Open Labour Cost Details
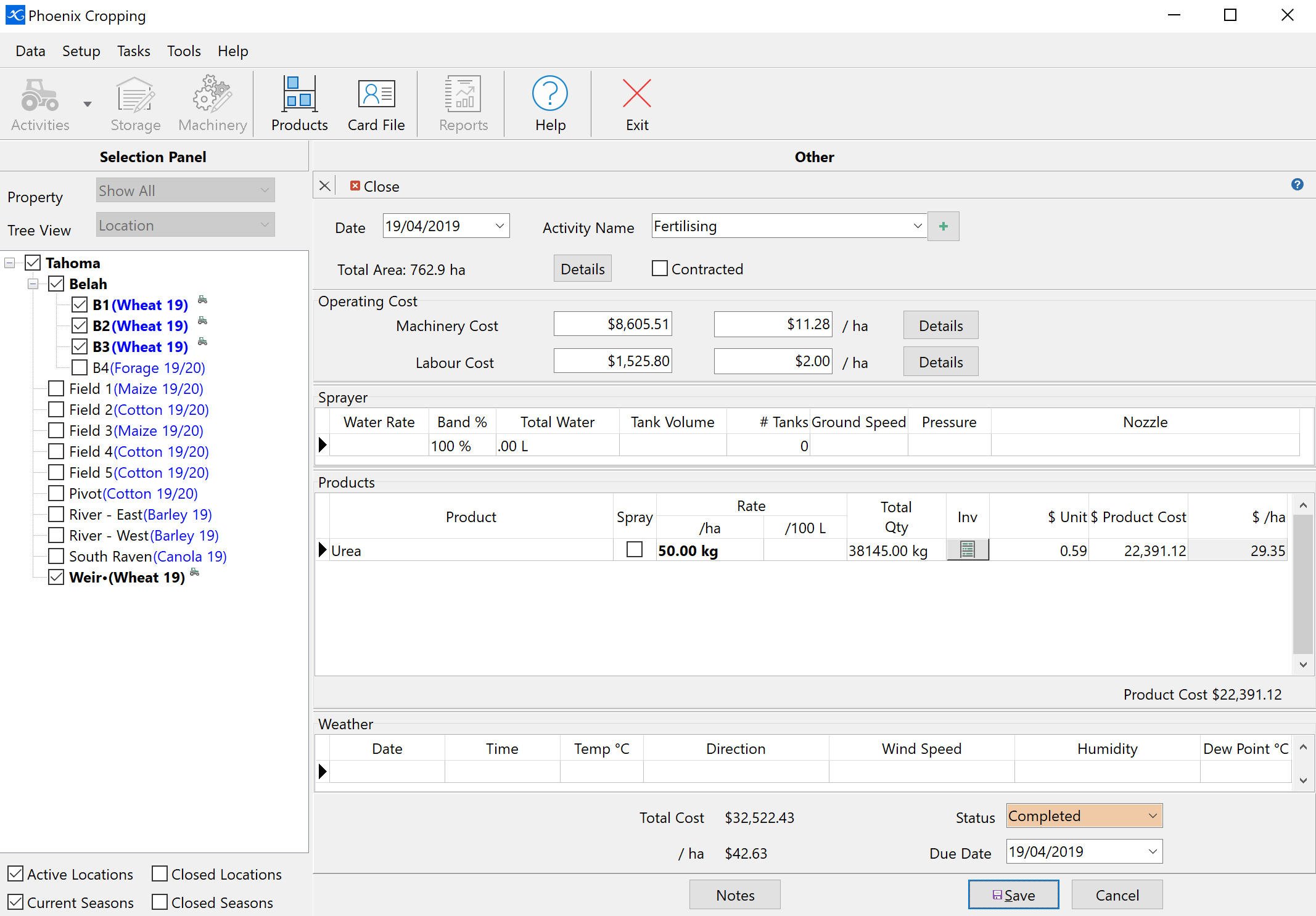This screenshot has width=1316, height=916. click(941, 362)
